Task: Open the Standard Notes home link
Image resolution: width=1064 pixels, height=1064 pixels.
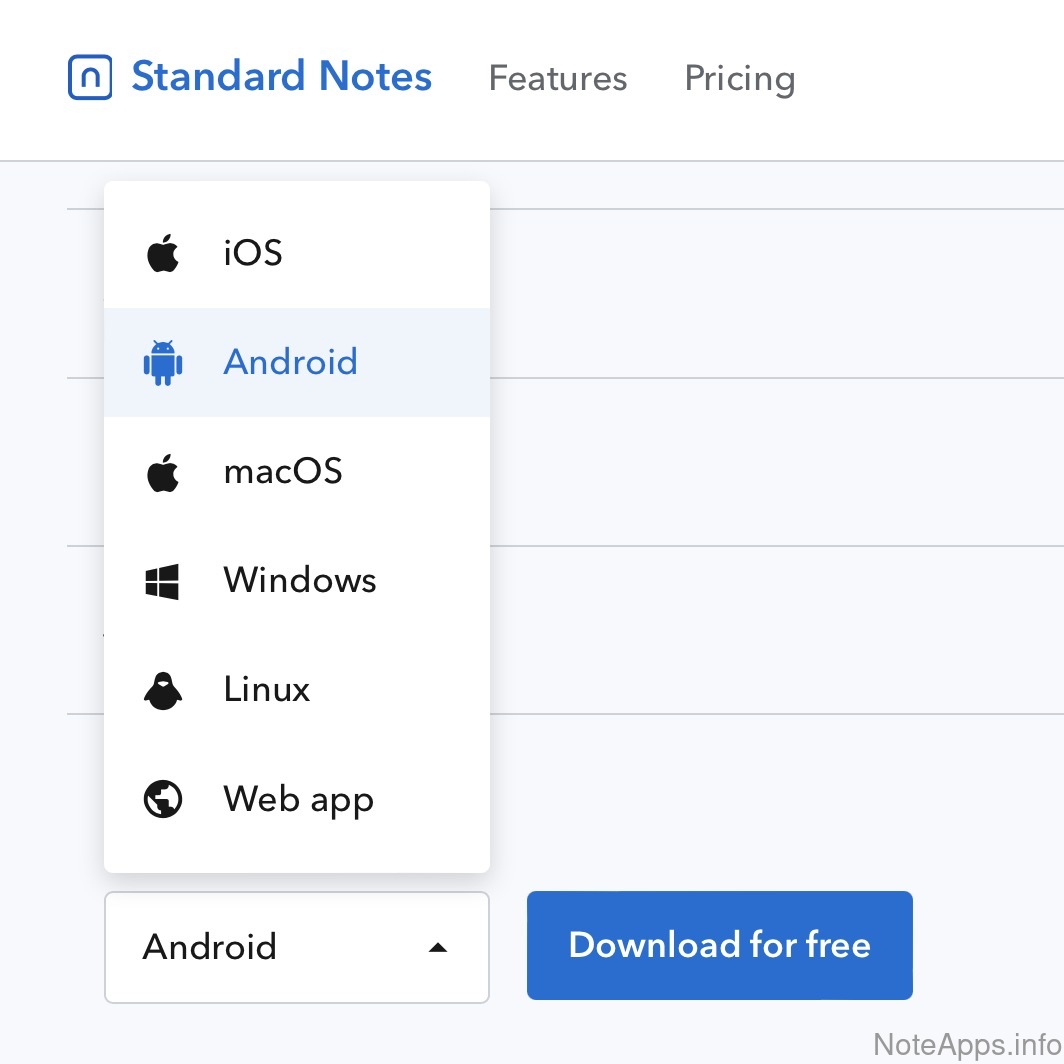Action: [x=281, y=77]
